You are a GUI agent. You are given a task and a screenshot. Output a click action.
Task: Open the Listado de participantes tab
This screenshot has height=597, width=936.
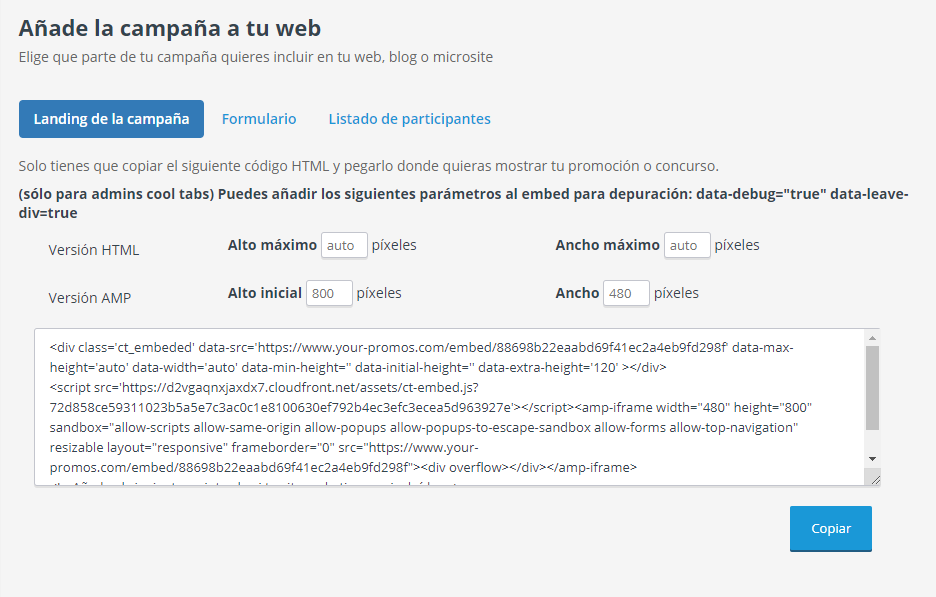tap(410, 119)
